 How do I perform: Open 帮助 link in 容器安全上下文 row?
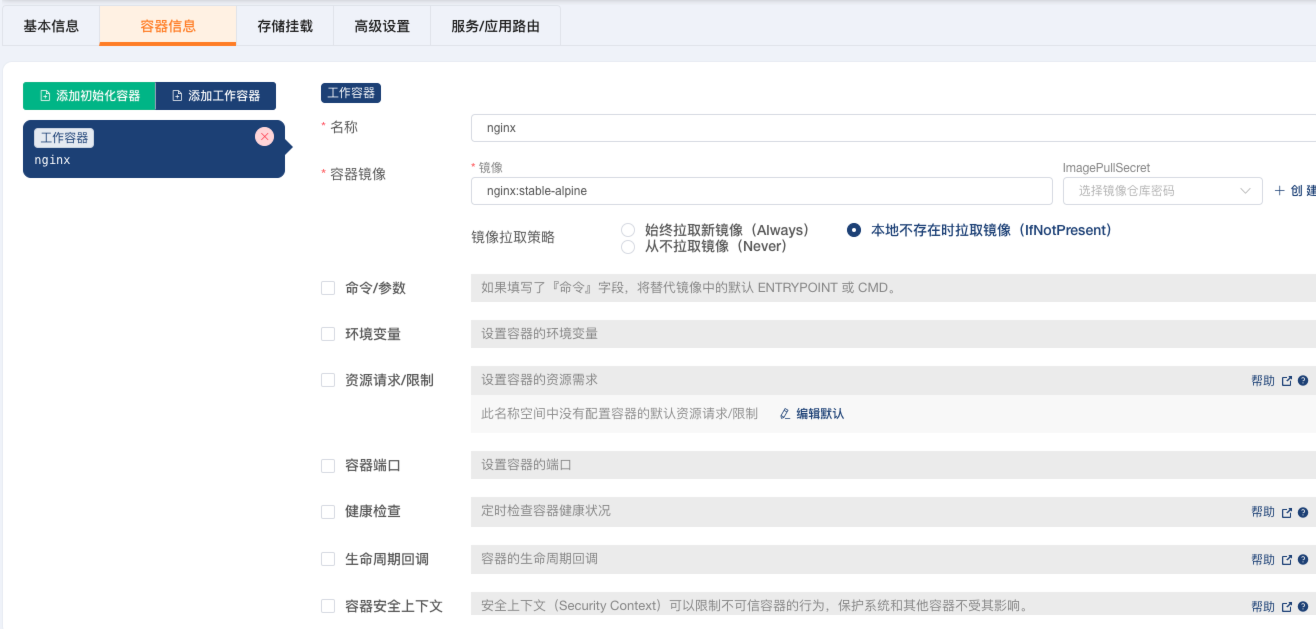coord(1263,607)
